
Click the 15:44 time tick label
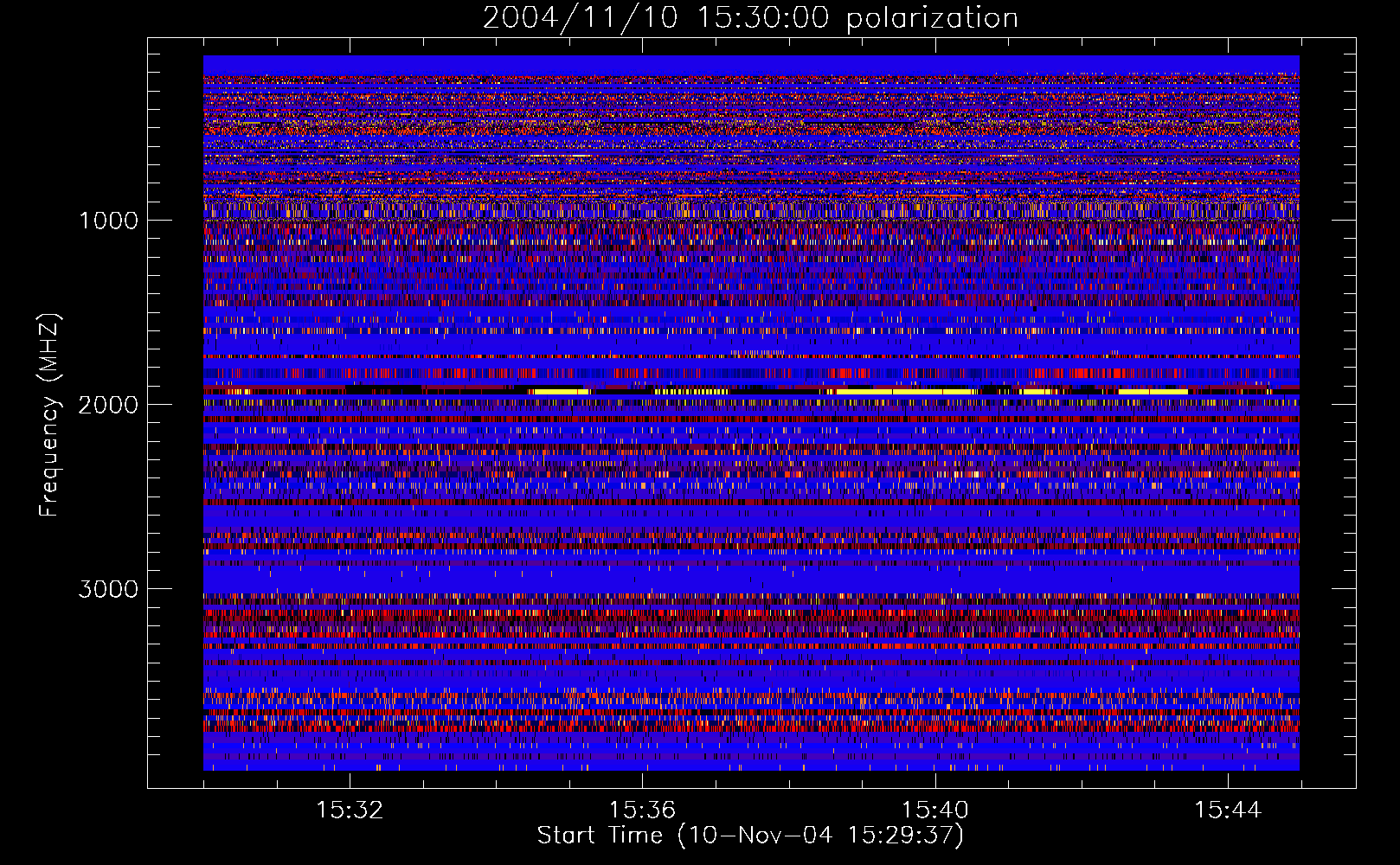click(x=1228, y=811)
